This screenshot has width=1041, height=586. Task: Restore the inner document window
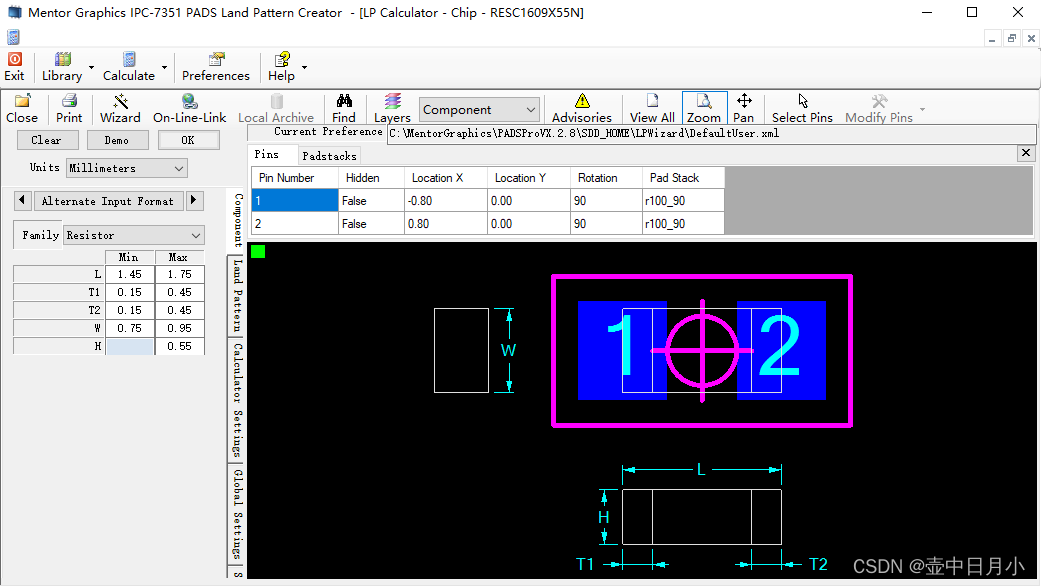click(x=1011, y=38)
